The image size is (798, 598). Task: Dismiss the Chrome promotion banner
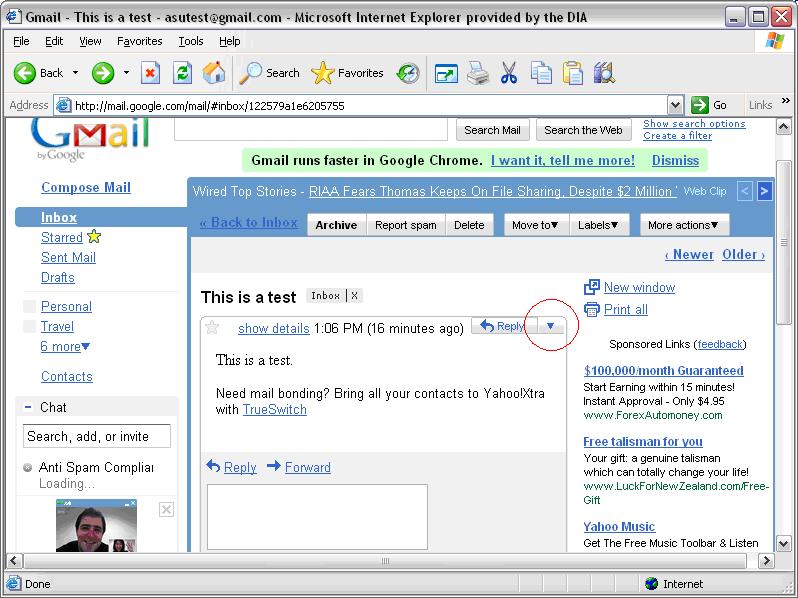tap(675, 160)
